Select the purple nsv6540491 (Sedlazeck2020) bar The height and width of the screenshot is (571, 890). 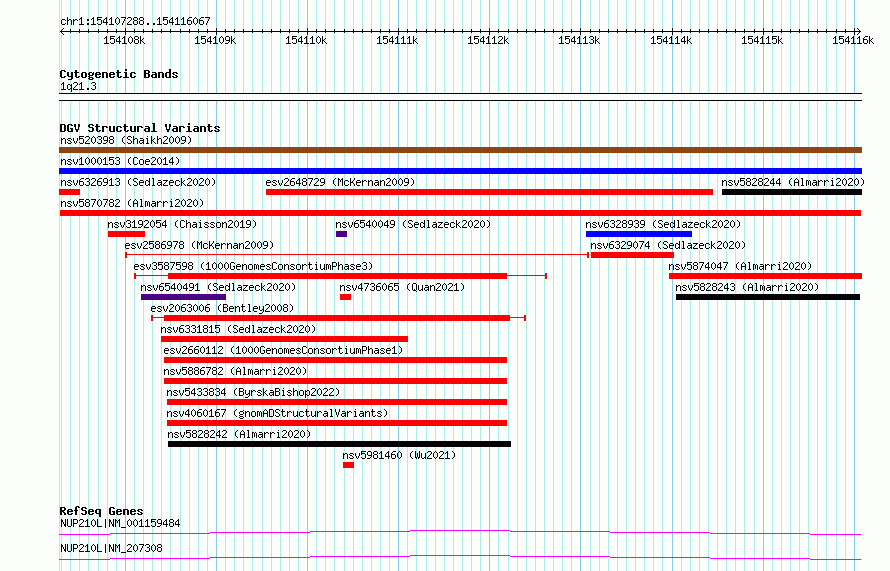[x=183, y=297]
